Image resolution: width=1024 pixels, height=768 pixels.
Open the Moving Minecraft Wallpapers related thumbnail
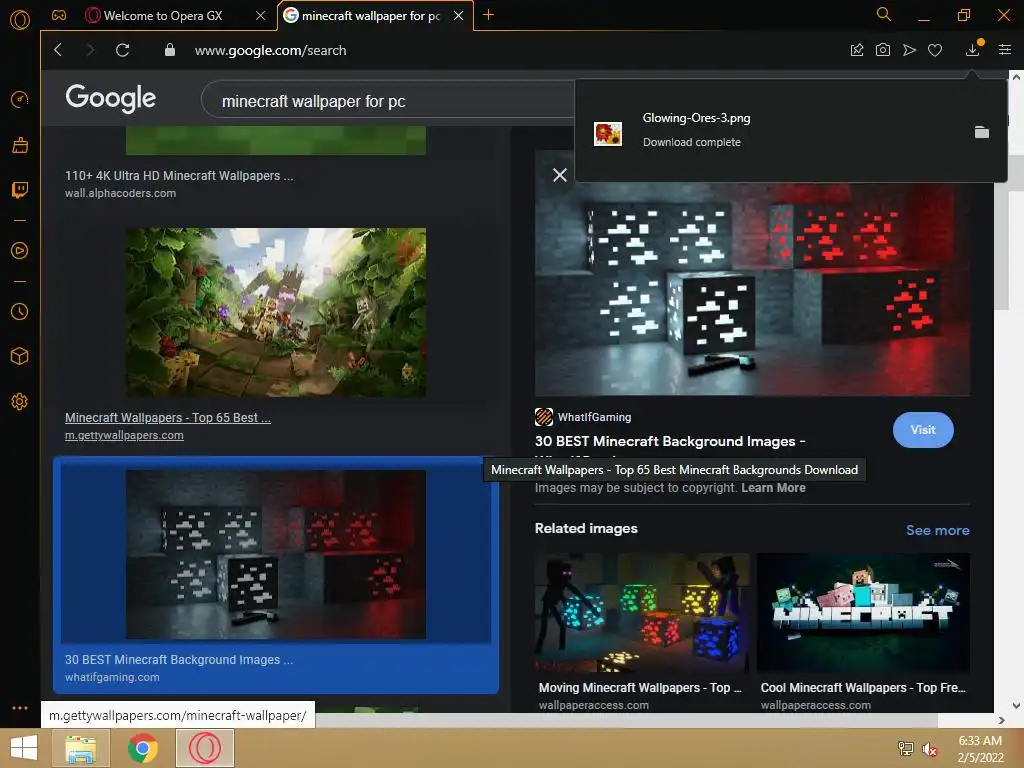click(x=641, y=613)
